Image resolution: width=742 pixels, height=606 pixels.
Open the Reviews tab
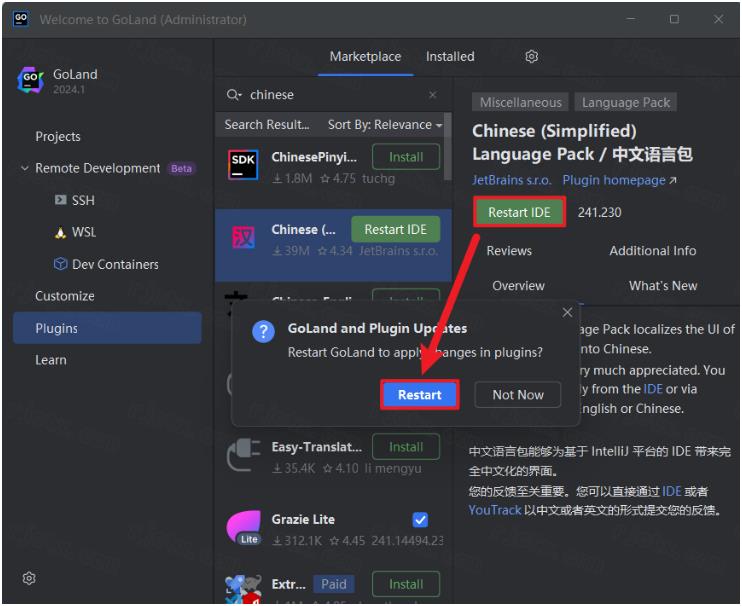click(x=509, y=251)
